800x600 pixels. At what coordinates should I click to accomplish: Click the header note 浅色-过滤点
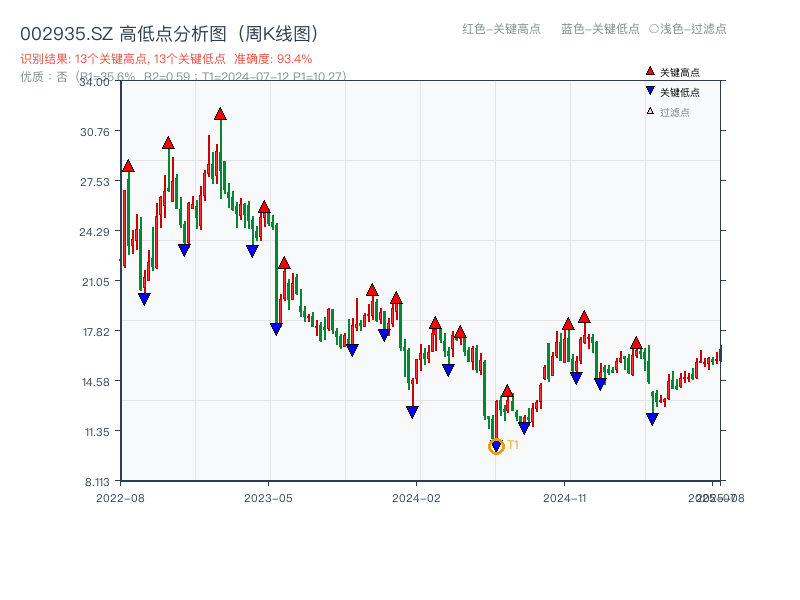[688, 29]
